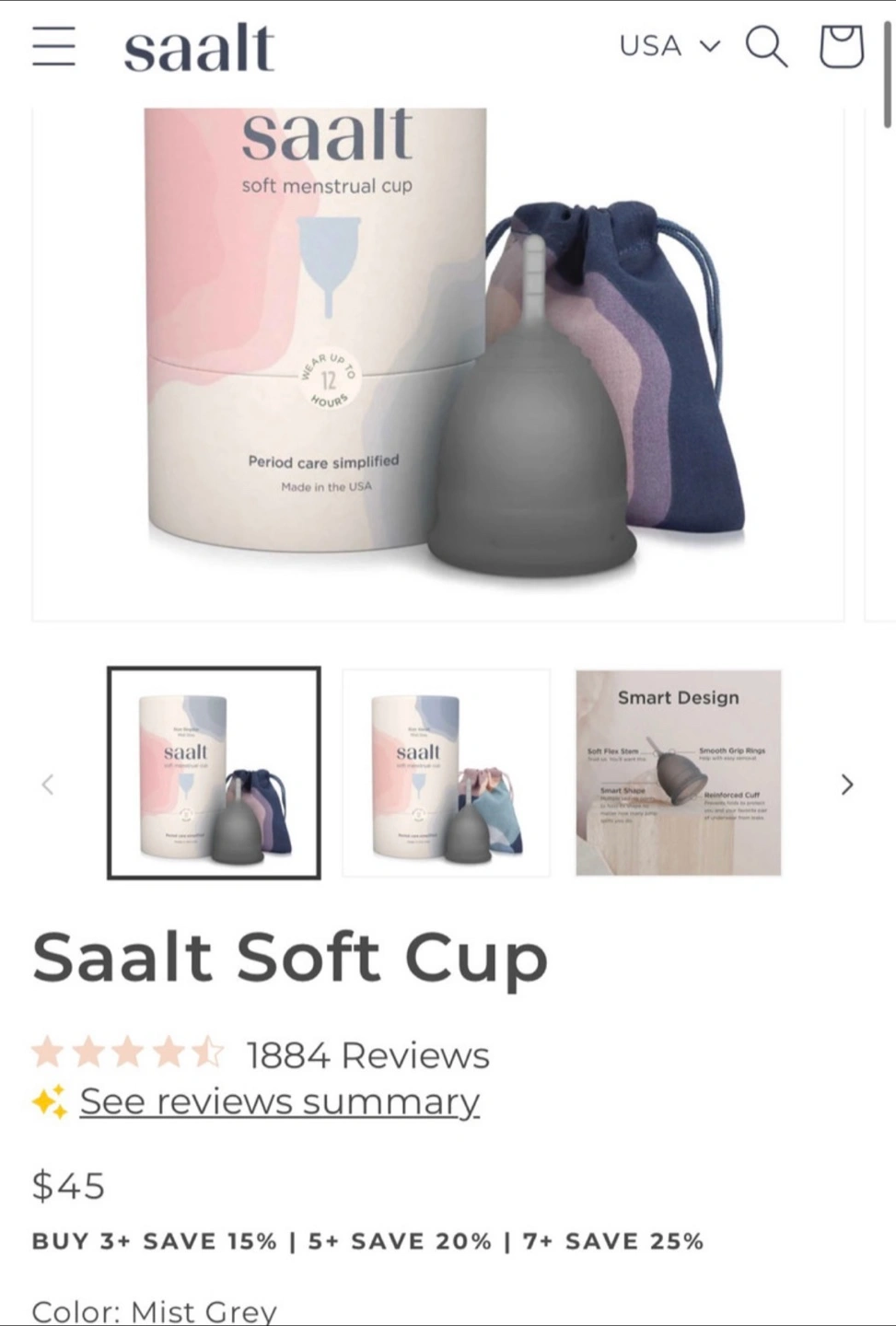Image resolution: width=896 pixels, height=1326 pixels.
Task: Click the sparkle reviews summary icon
Action: tap(50, 1101)
